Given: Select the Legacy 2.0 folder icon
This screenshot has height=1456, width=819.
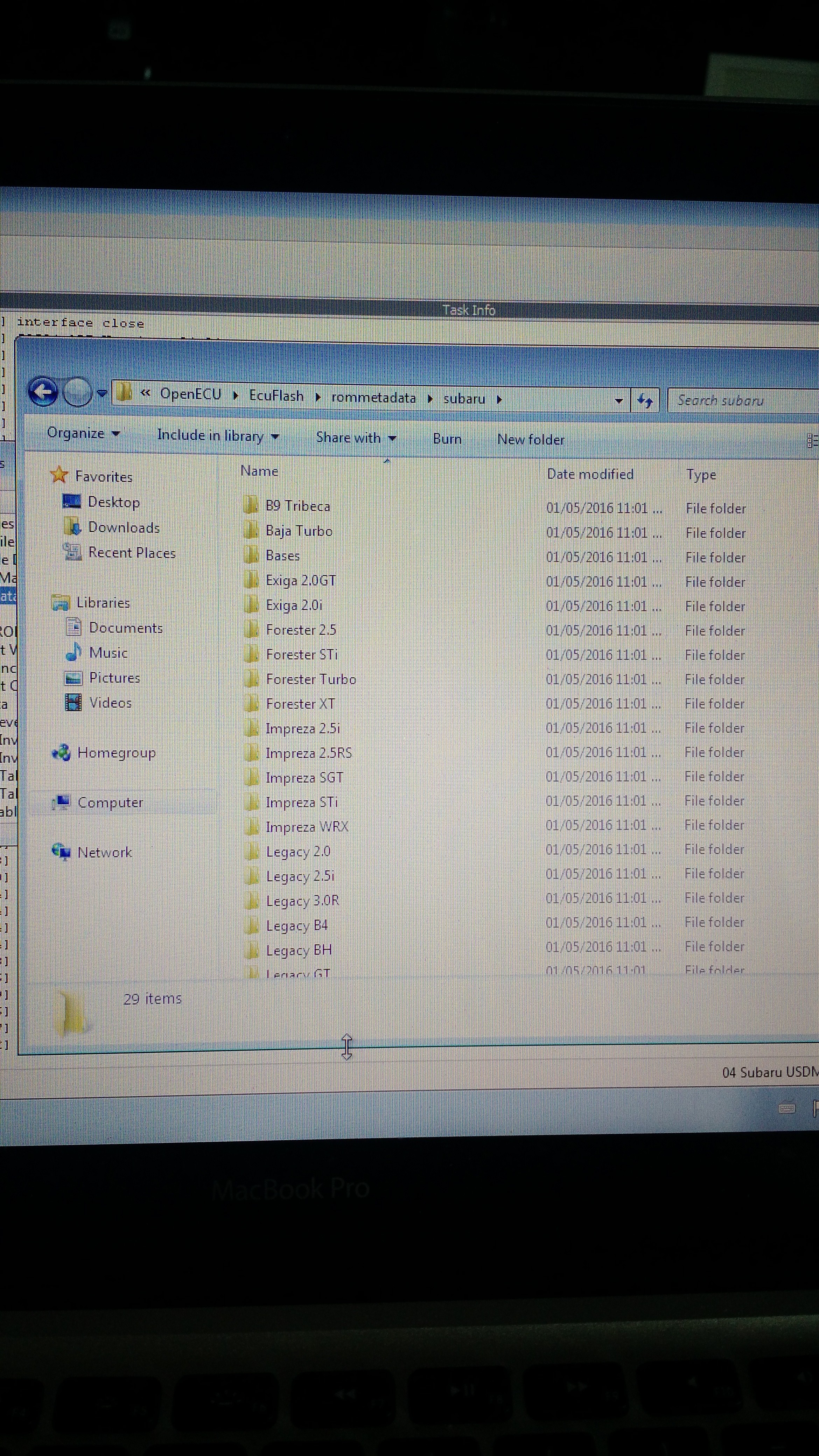Looking at the screenshot, I should tap(252, 851).
